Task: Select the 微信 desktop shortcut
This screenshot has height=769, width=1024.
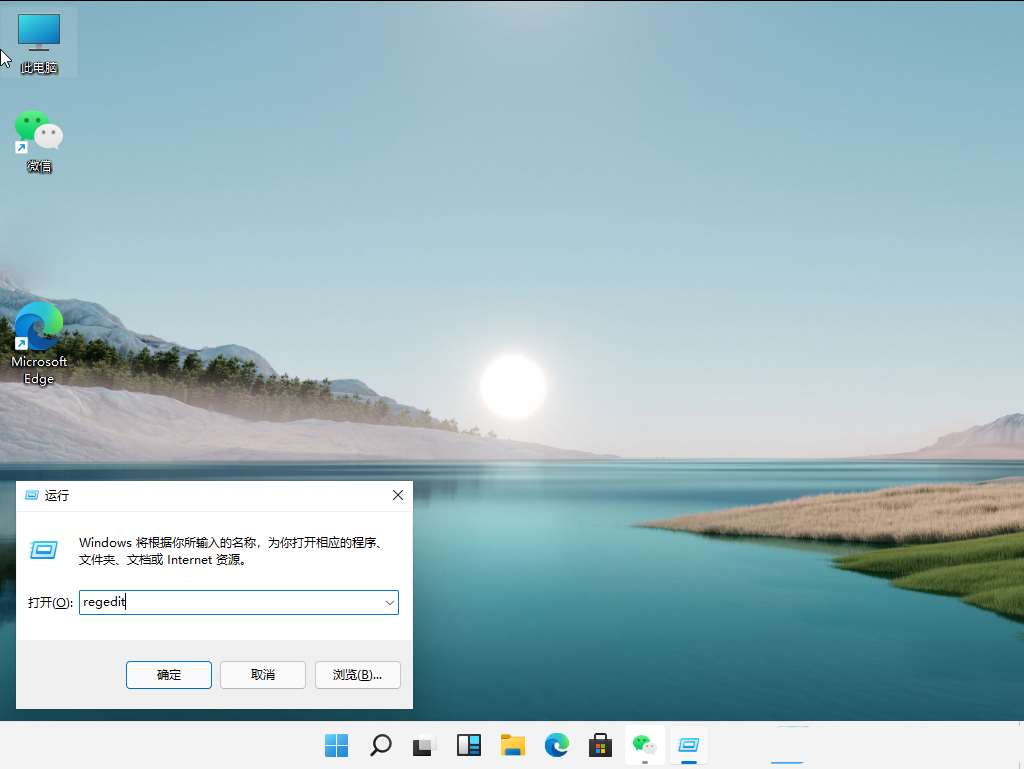Action: 39,140
